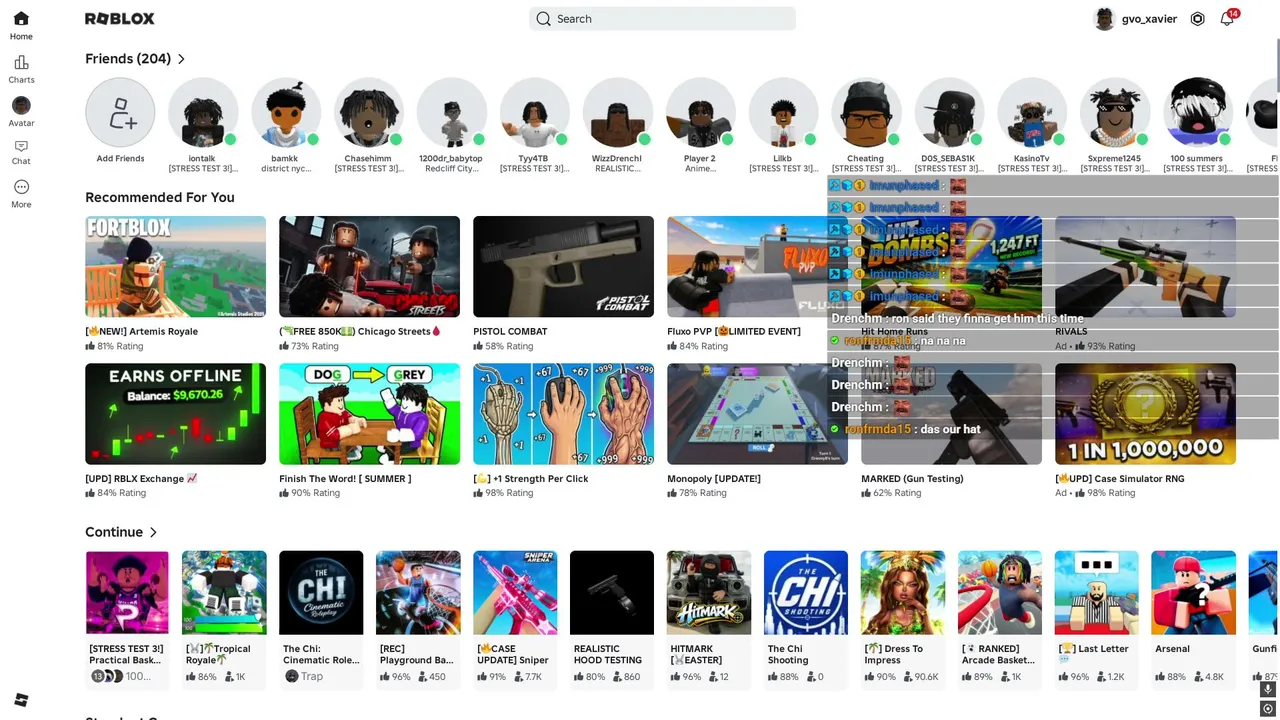
Task: Open friend Cheating's avatar
Action: [866, 113]
